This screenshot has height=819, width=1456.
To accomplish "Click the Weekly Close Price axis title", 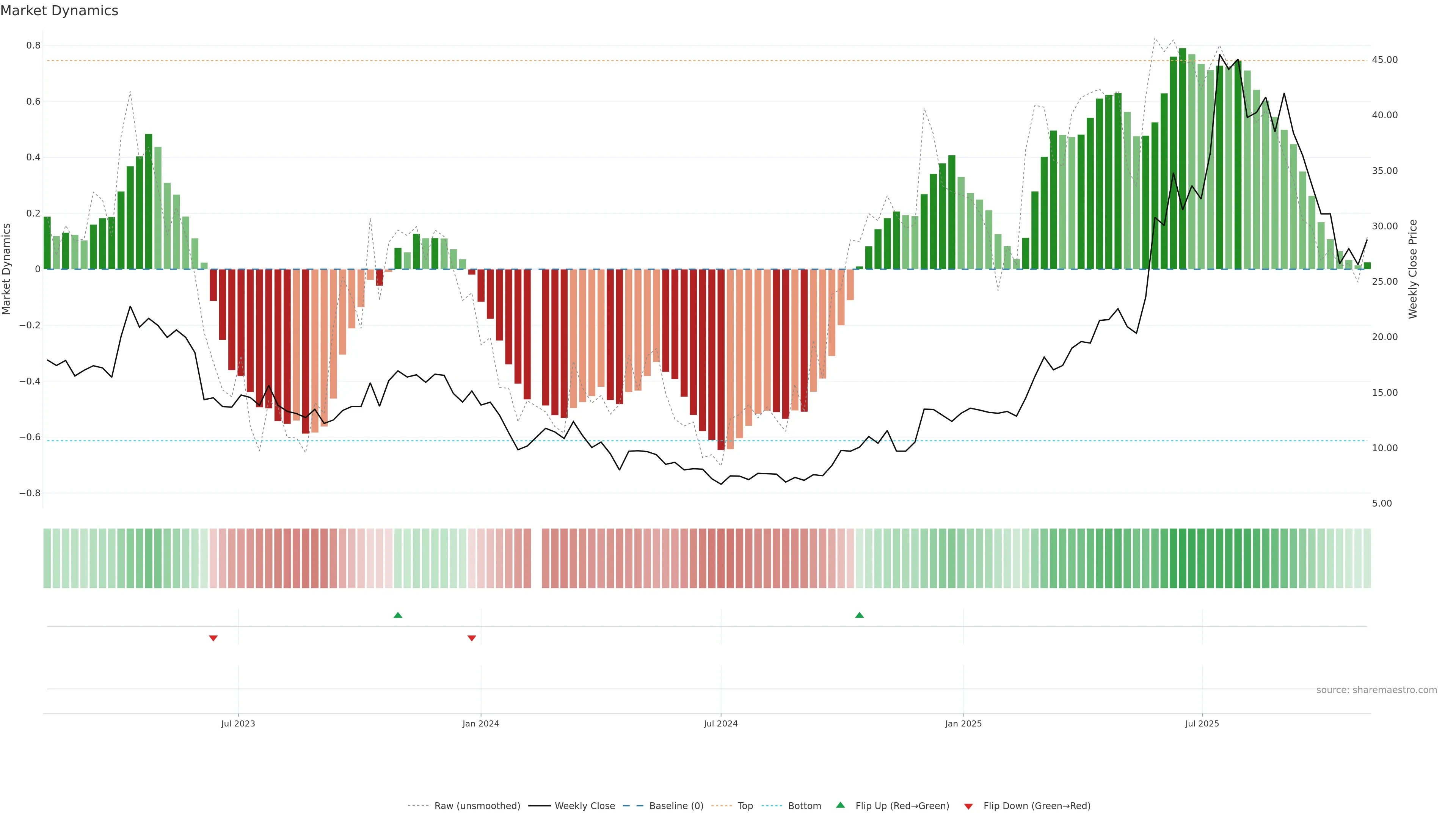I will (1412, 269).
